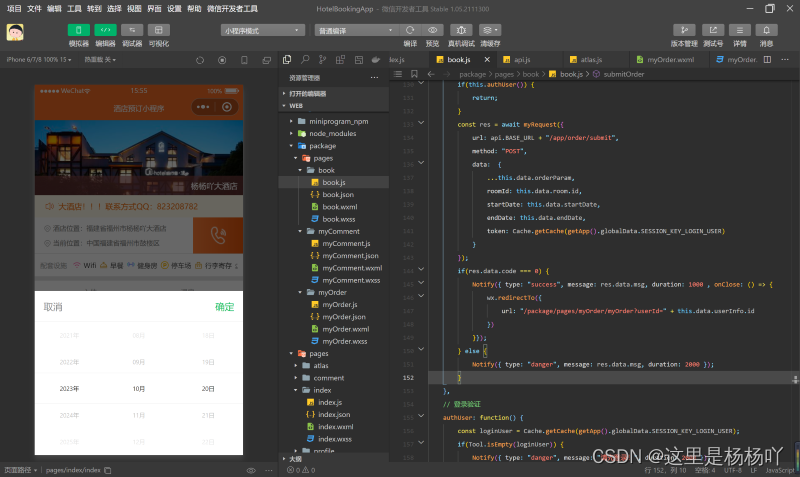Open the details panel icon
The image size is (800, 477).
pos(739,30)
